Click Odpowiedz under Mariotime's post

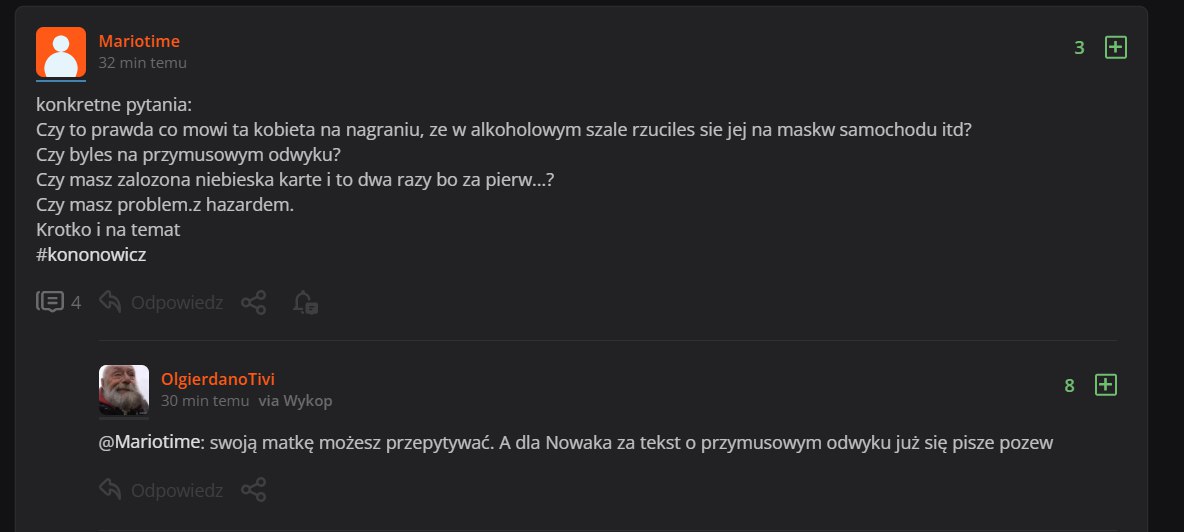coord(161,302)
